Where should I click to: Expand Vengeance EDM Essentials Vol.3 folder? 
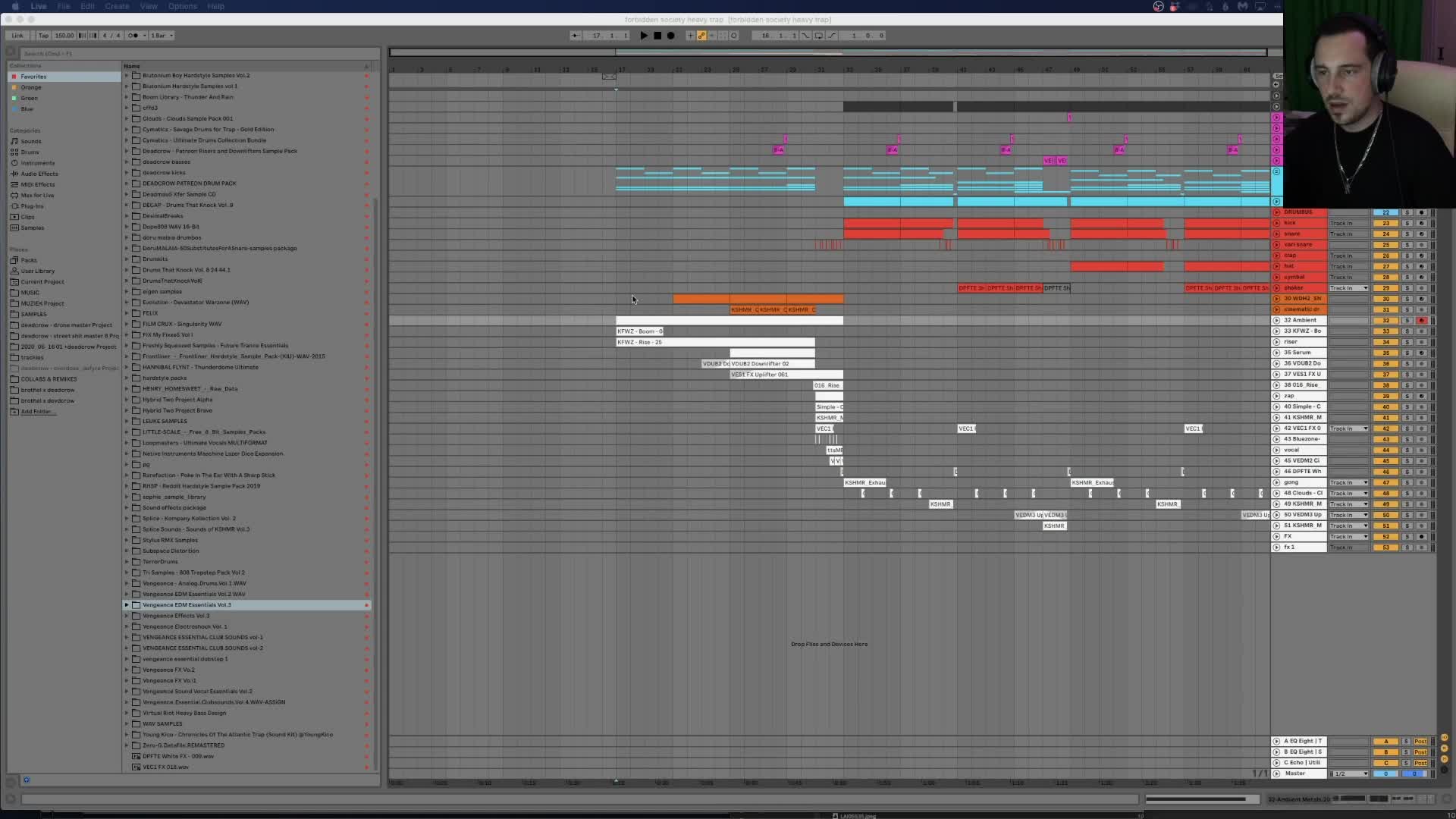pyautogui.click(x=127, y=605)
